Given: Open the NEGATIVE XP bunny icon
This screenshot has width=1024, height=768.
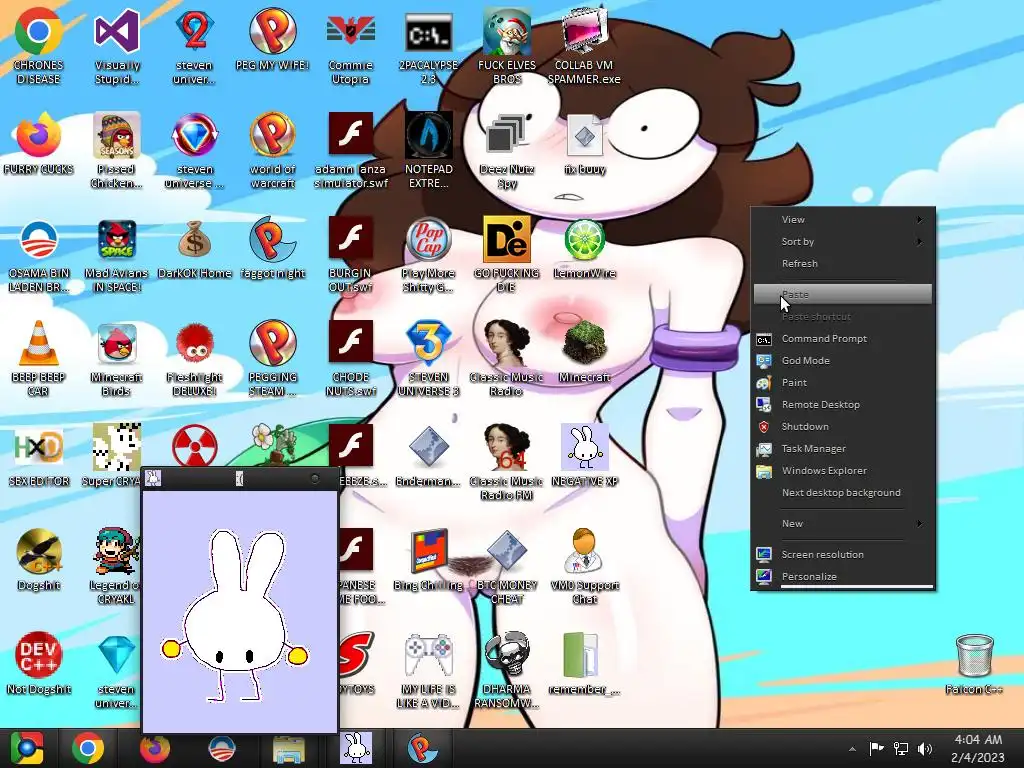Looking at the screenshot, I should pyautogui.click(x=584, y=447).
